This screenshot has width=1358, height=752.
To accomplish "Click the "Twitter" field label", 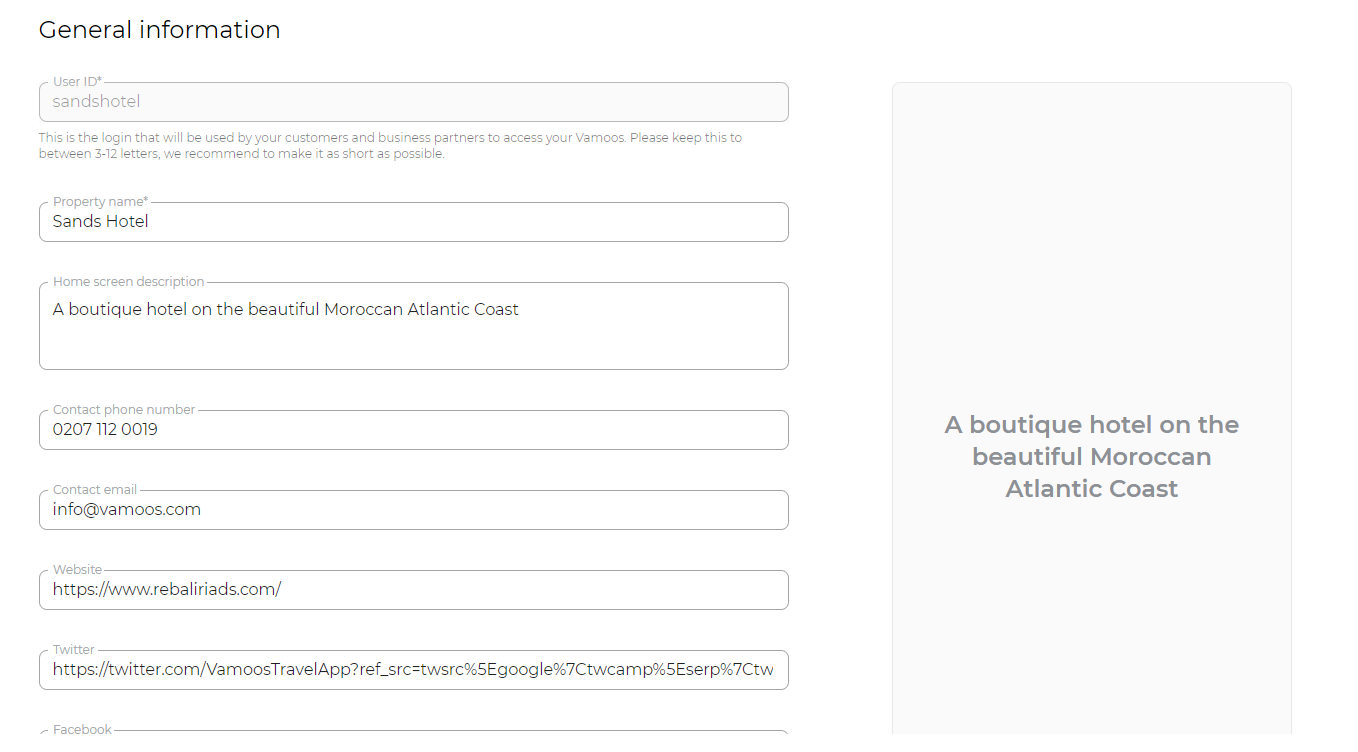I will (74, 650).
